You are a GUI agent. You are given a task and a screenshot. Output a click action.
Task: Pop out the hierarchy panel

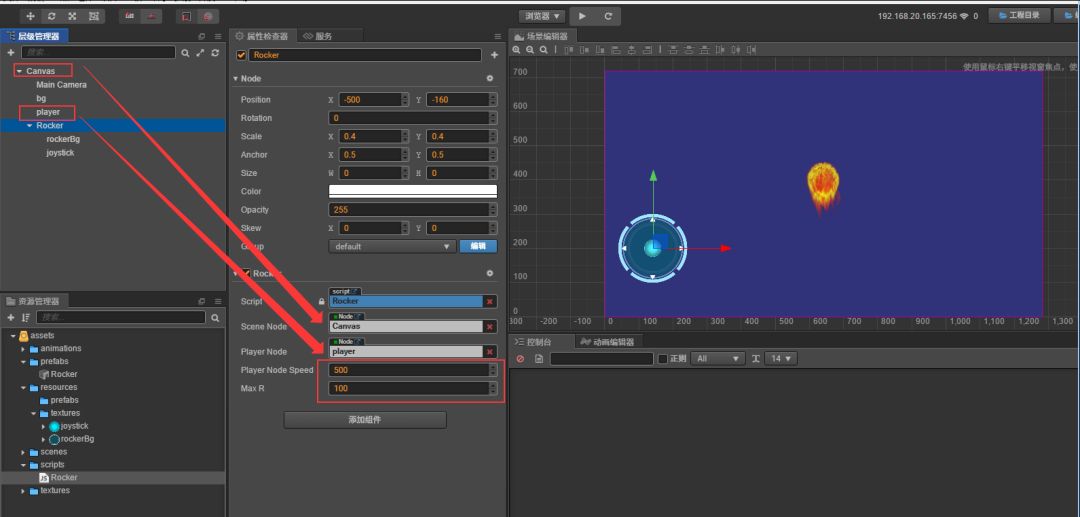pos(202,36)
